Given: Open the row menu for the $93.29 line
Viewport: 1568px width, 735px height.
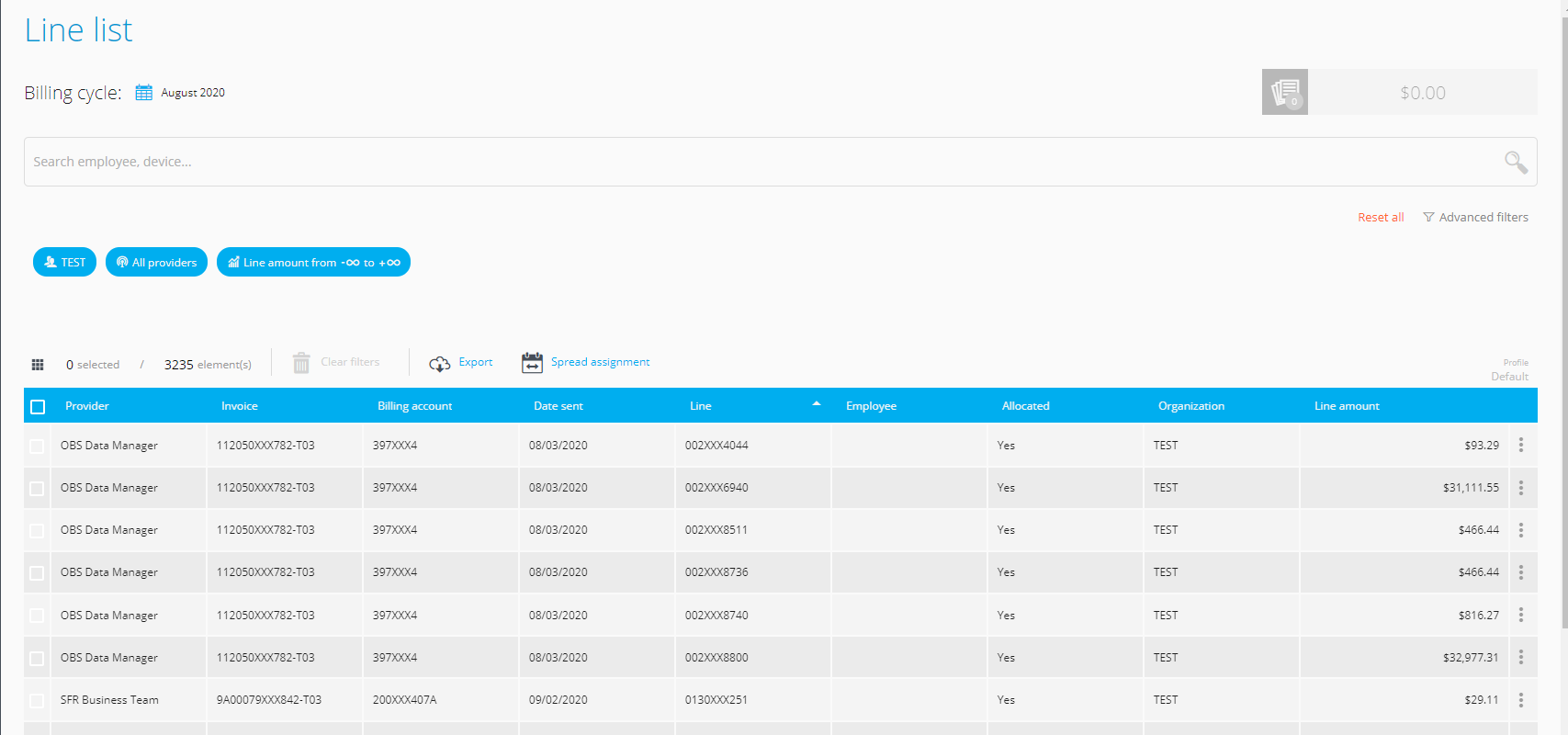Looking at the screenshot, I should point(1520,446).
